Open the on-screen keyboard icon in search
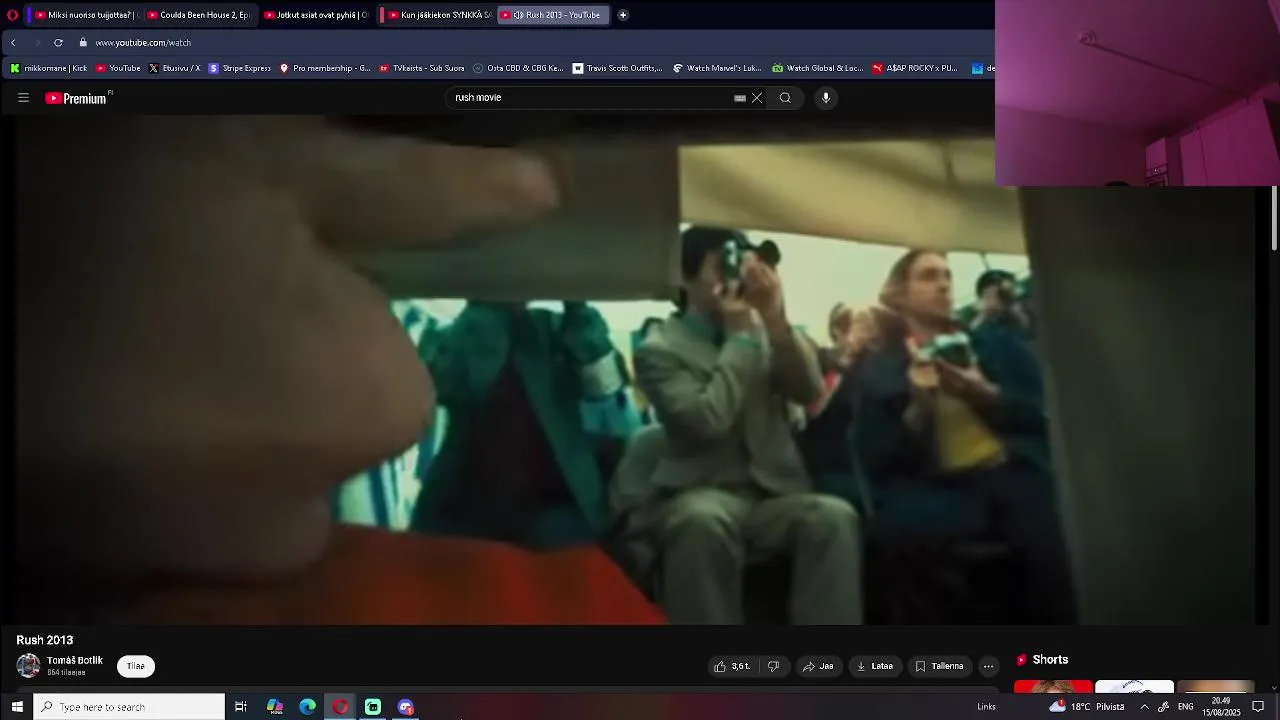 740,98
